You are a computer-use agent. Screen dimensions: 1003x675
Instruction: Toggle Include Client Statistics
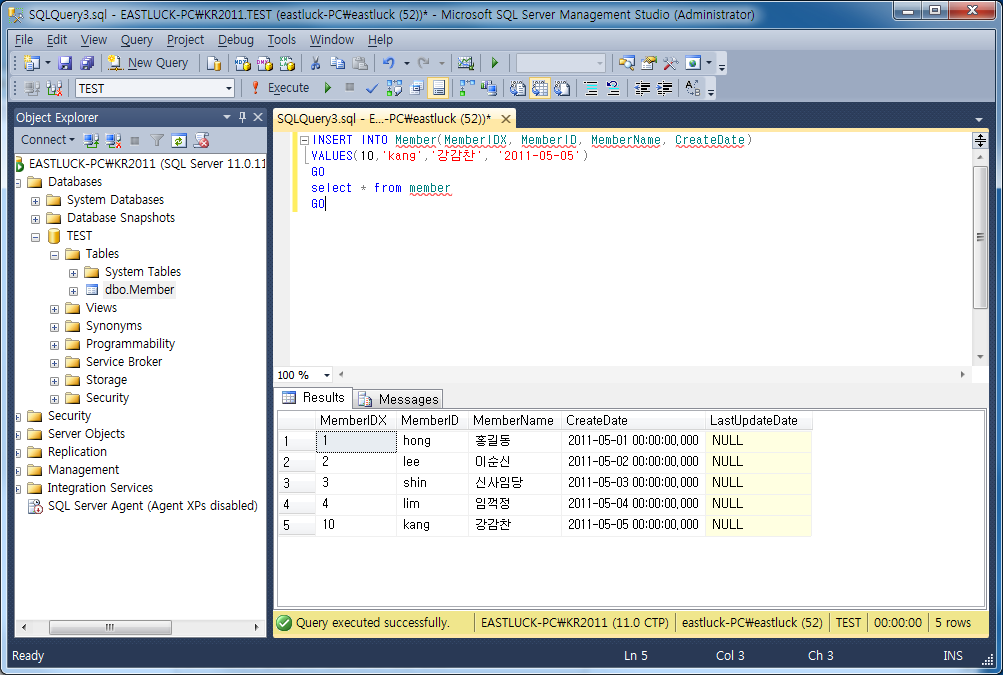click(489, 88)
